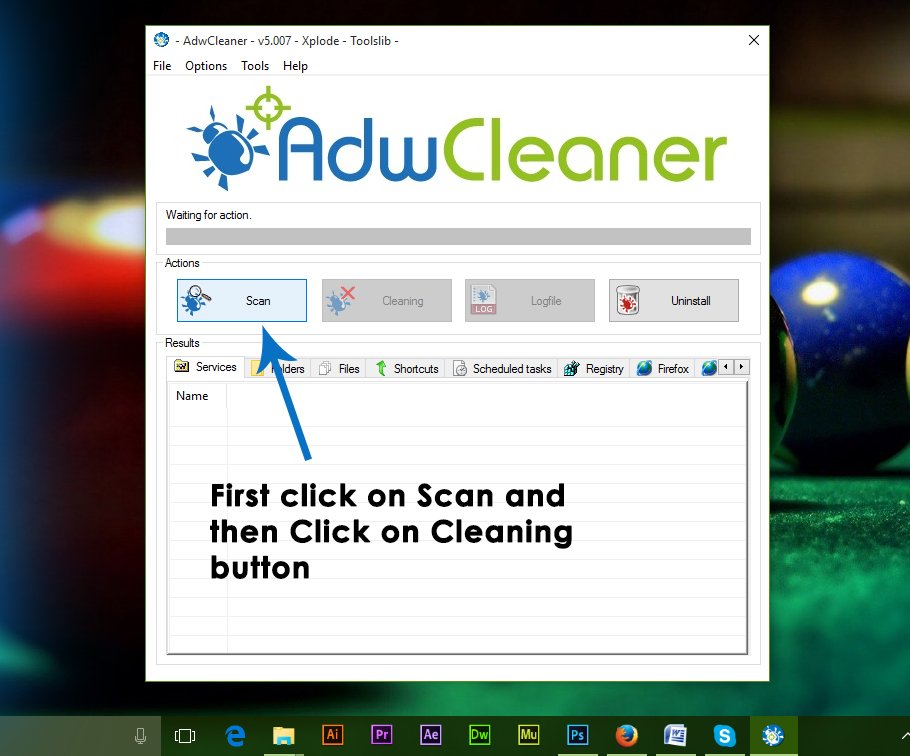Click the Firefox tab globe icon
This screenshot has width=910, height=756.
click(x=644, y=368)
